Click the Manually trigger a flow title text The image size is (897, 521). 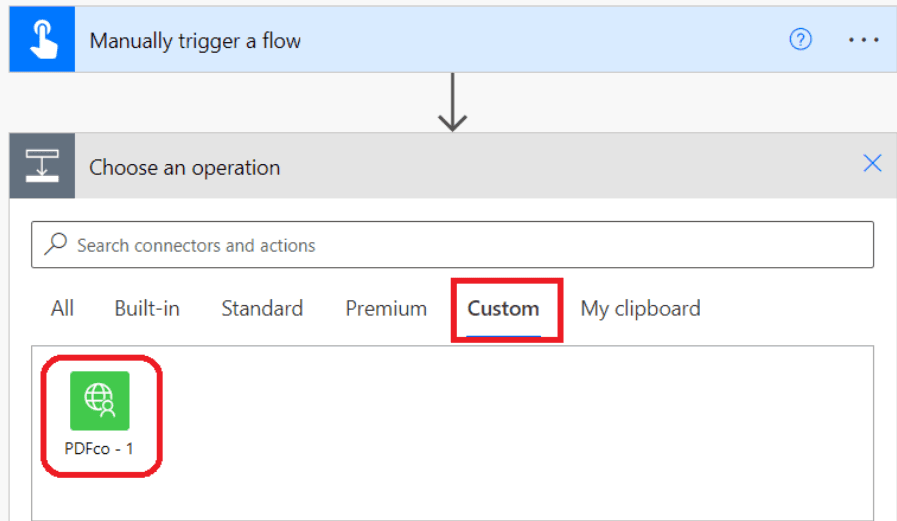click(195, 41)
